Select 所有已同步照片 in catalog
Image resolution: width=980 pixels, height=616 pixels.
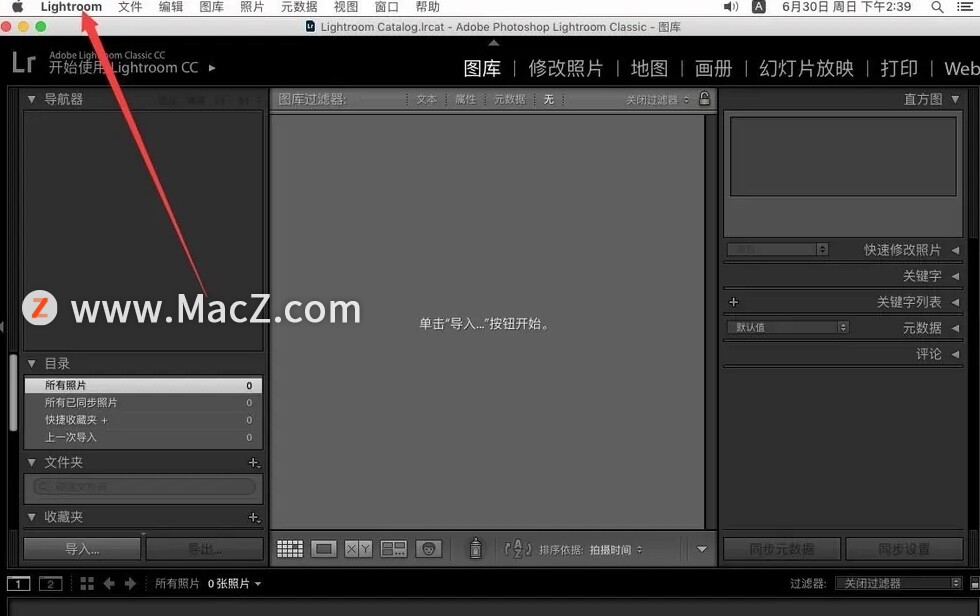click(x=143, y=403)
